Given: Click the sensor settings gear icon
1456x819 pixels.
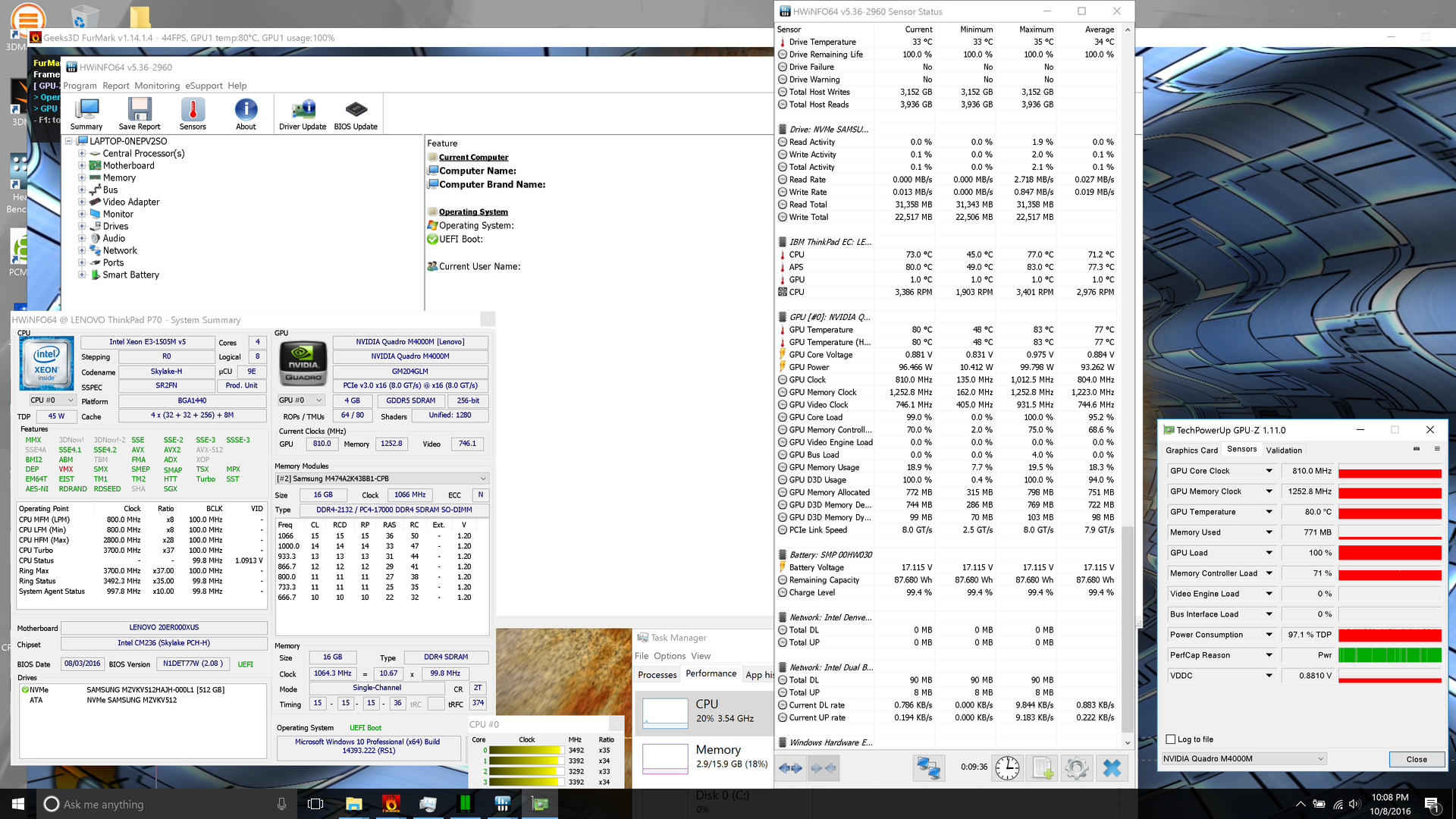Looking at the screenshot, I should click(x=1076, y=768).
